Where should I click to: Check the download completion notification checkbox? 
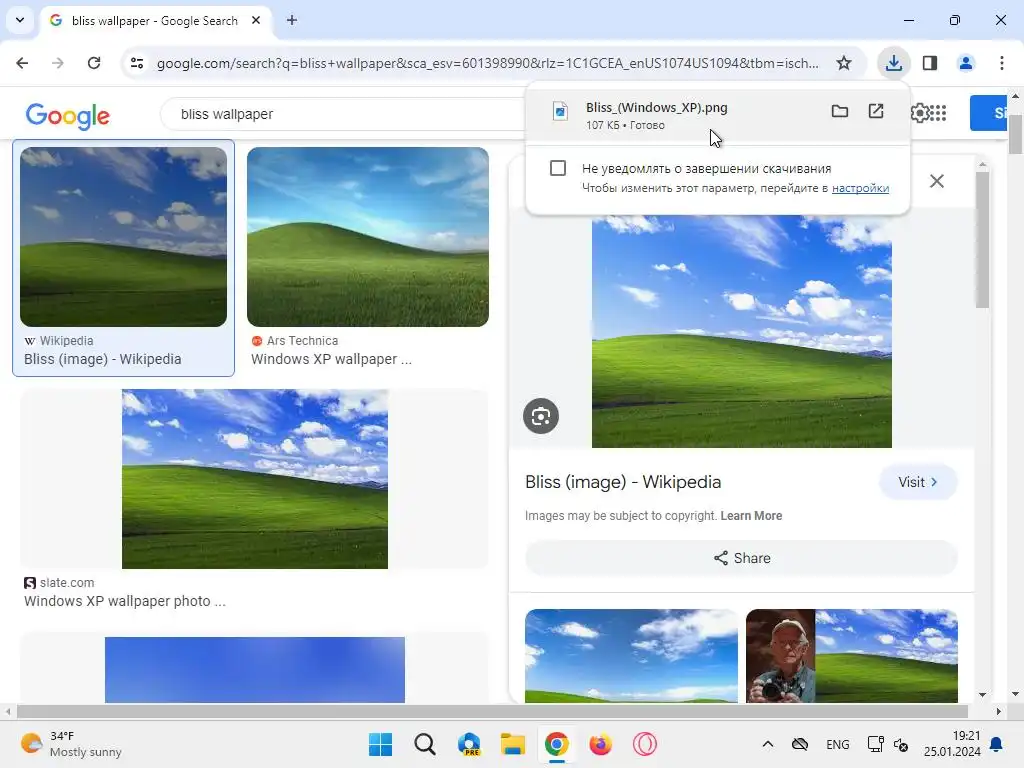pos(558,168)
